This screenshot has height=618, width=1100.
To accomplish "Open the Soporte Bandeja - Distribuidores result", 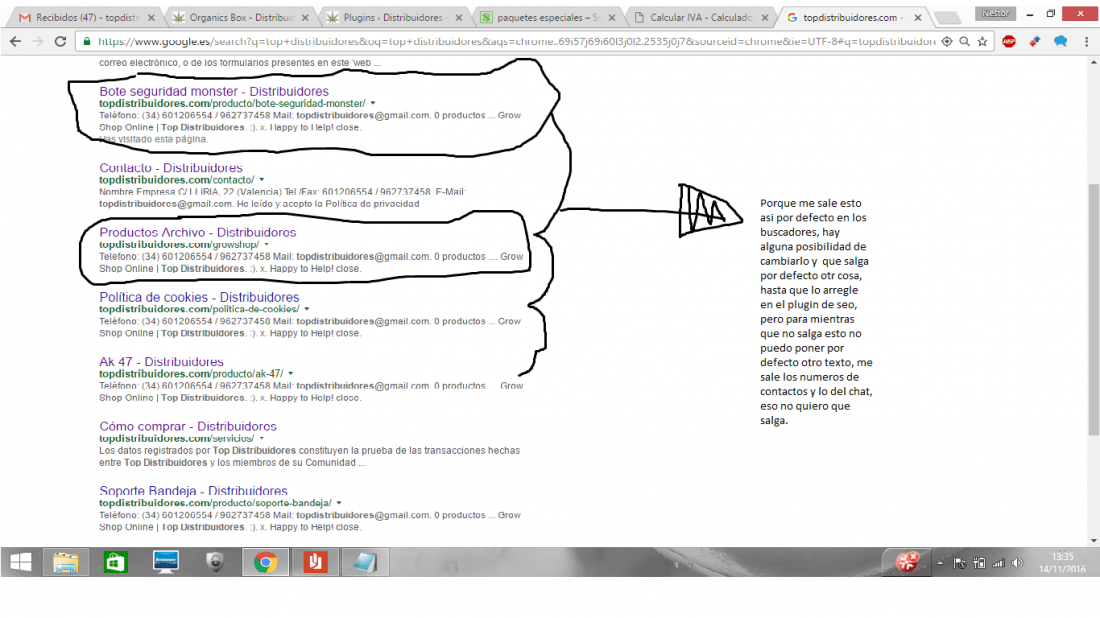I will pyautogui.click(x=194, y=491).
